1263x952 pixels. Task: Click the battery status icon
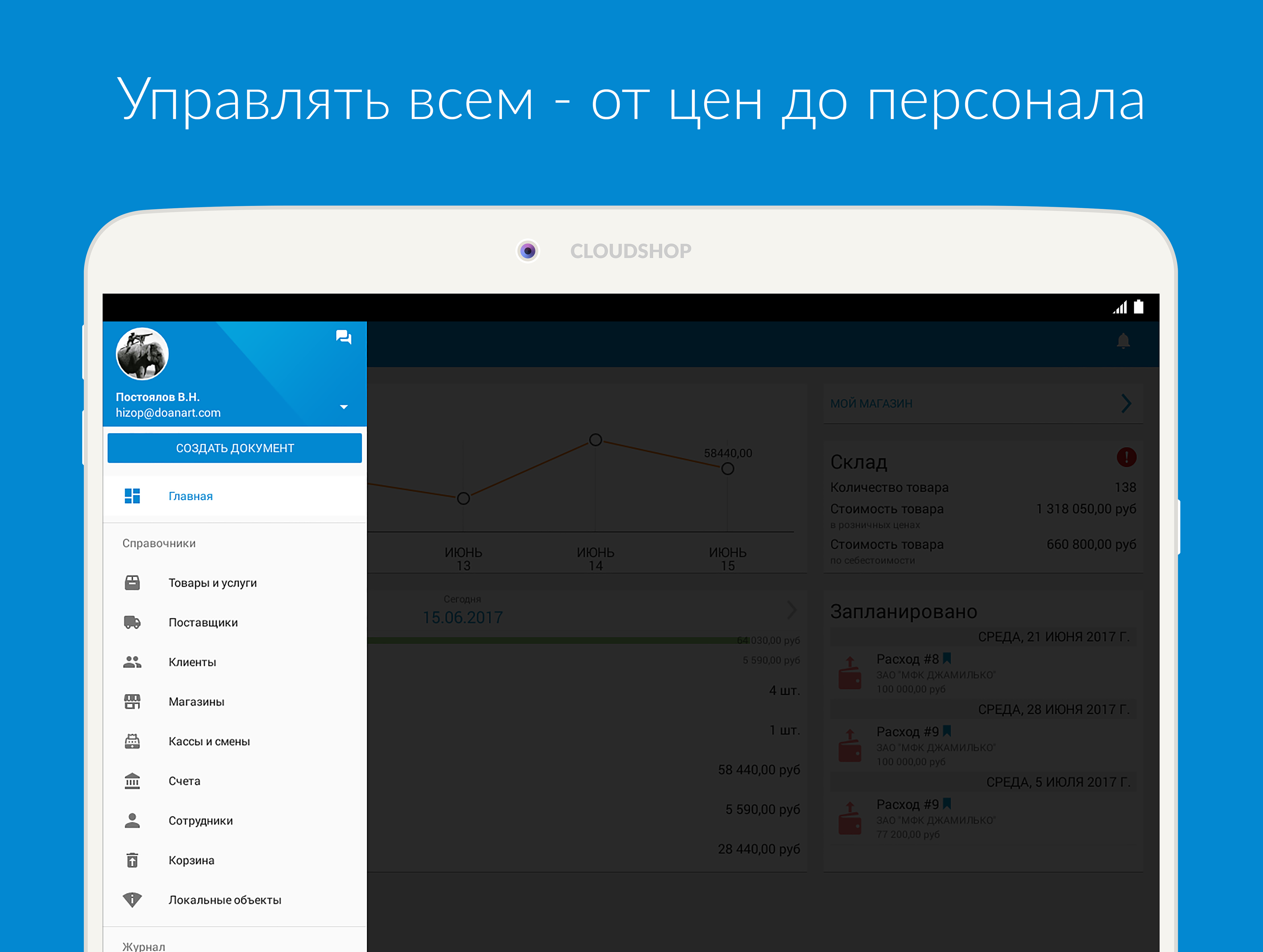(1139, 306)
